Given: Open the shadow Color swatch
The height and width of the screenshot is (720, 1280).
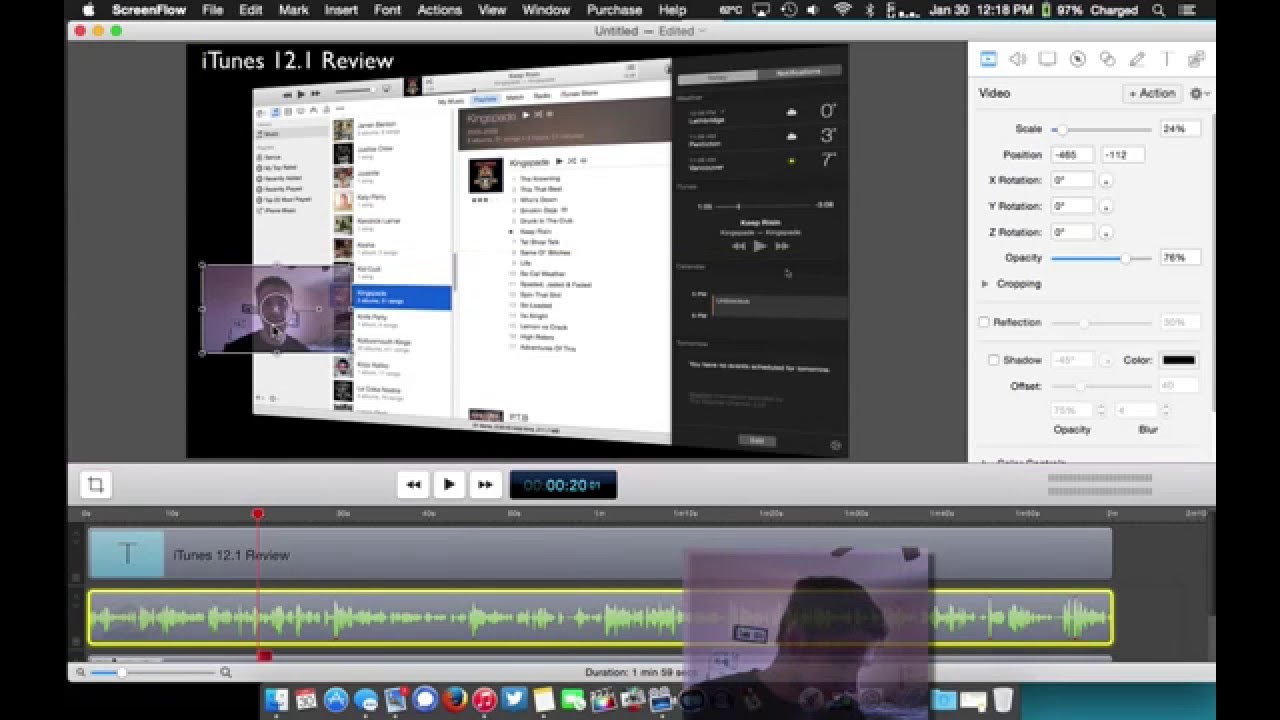Looking at the screenshot, I should point(1178,360).
